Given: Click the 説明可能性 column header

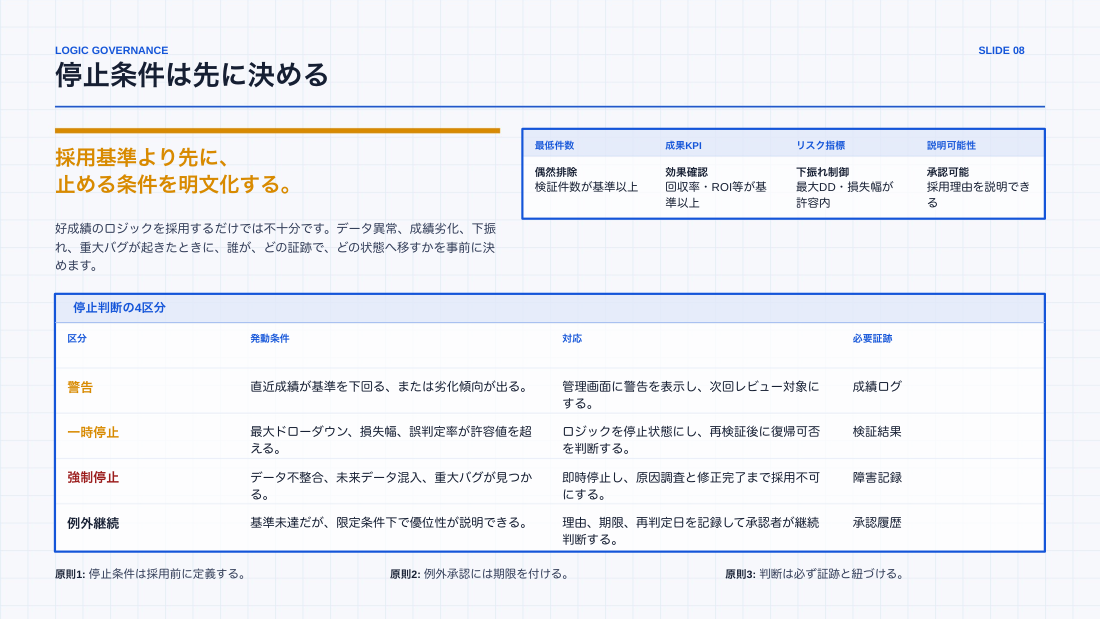Looking at the screenshot, I should [951, 145].
